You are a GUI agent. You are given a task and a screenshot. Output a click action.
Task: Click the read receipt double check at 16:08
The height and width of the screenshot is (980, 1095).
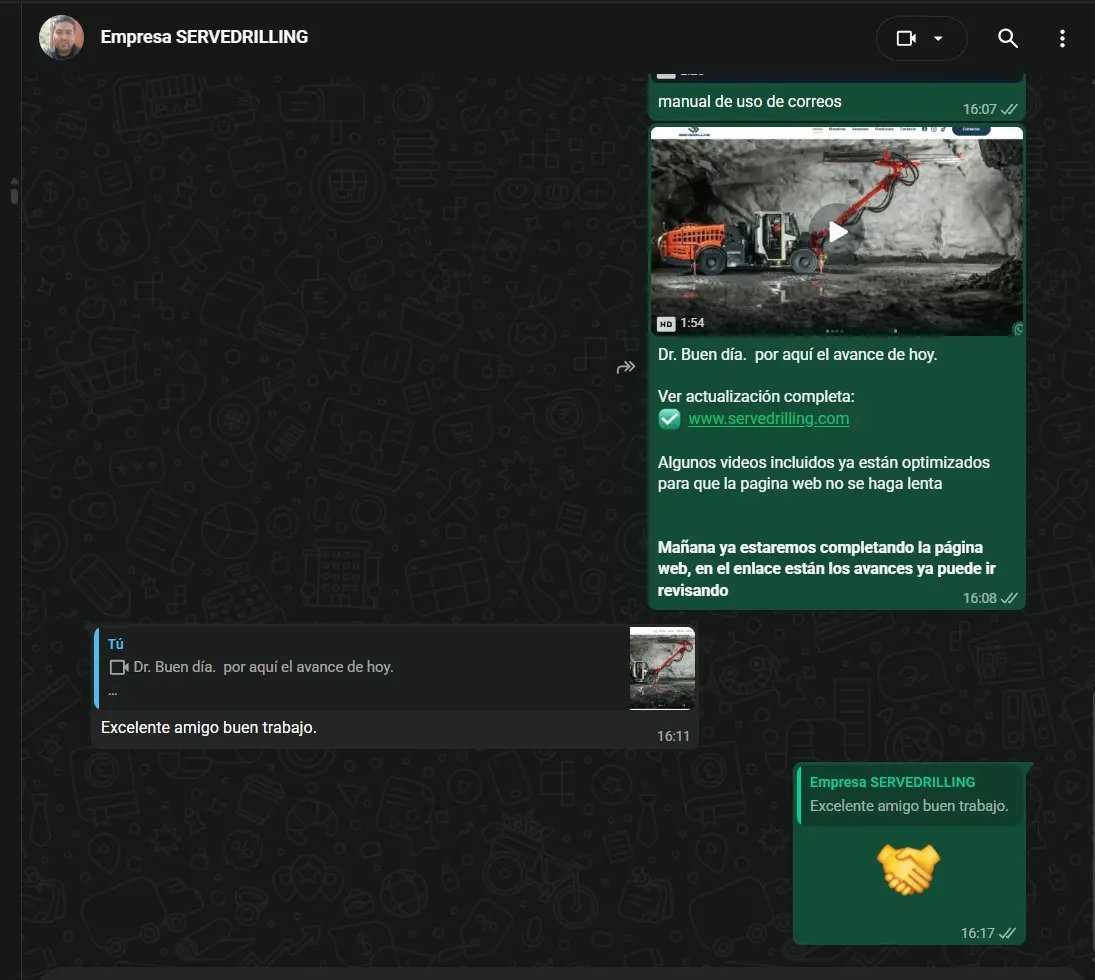(x=1009, y=598)
